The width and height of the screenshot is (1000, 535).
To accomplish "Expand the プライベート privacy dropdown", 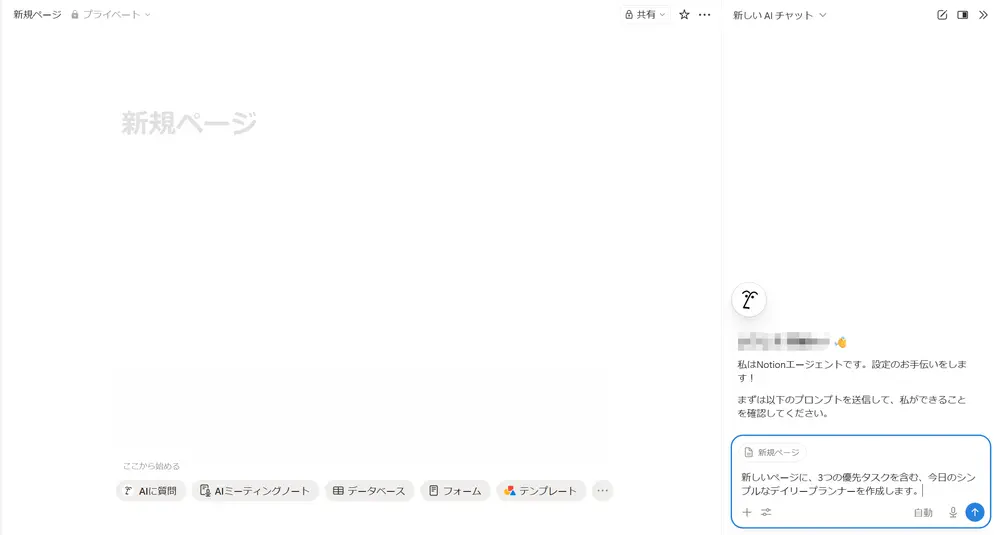I will pyautogui.click(x=110, y=15).
